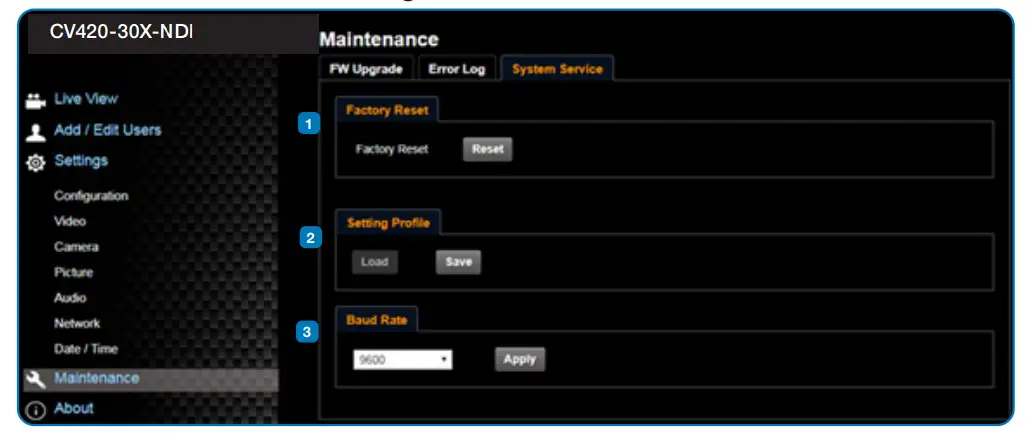
Task: Click the Add / Edit Users person icon
Action: point(35,133)
